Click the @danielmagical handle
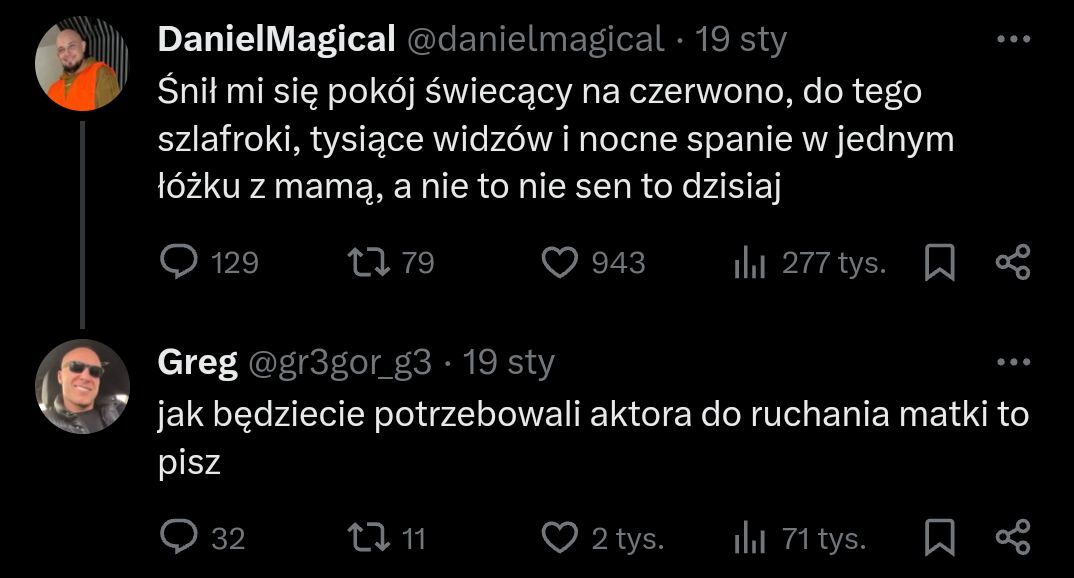 coord(535,40)
